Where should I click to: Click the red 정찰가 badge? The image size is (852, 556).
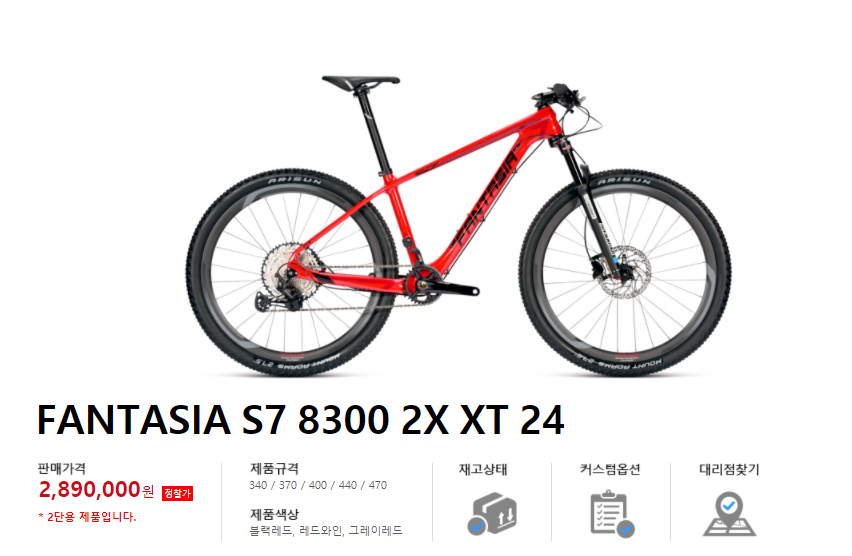(x=178, y=493)
